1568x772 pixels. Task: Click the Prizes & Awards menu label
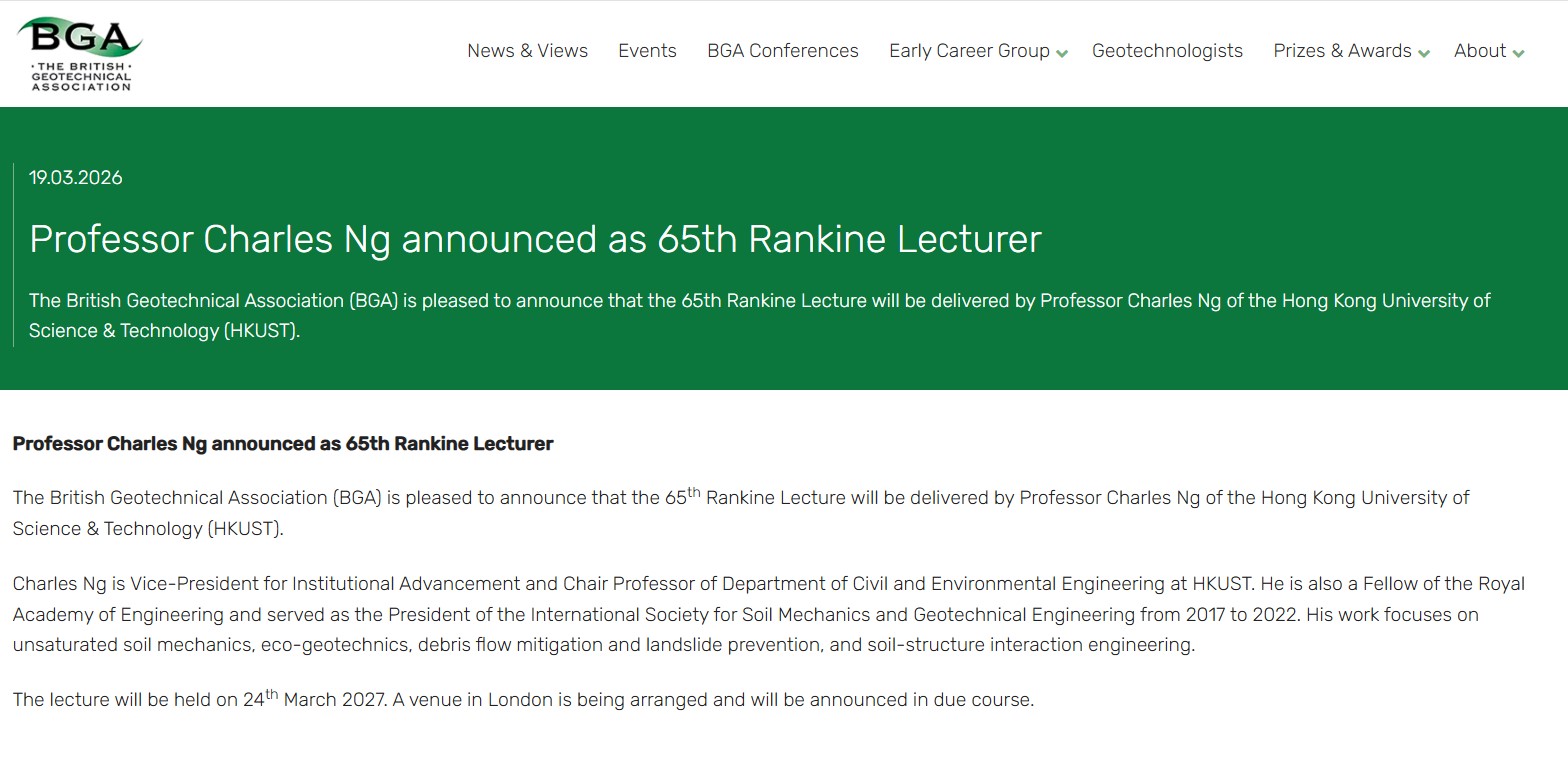(x=1341, y=51)
